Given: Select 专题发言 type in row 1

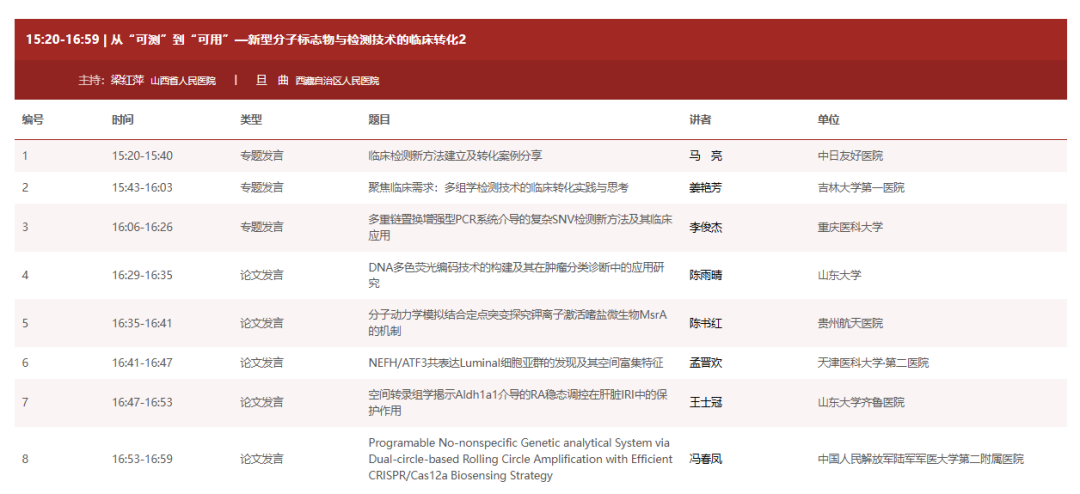Looking at the screenshot, I should click(x=262, y=156).
